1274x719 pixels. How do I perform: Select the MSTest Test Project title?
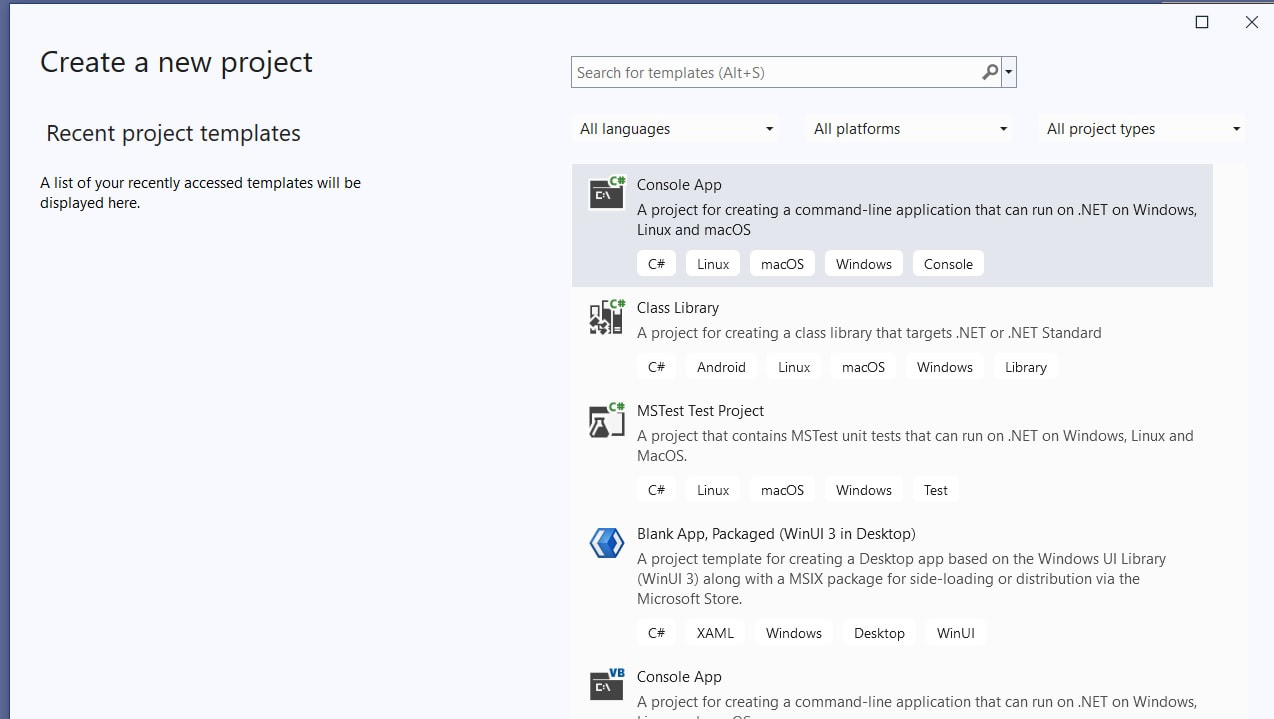pyautogui.click(x=700, y=411)
